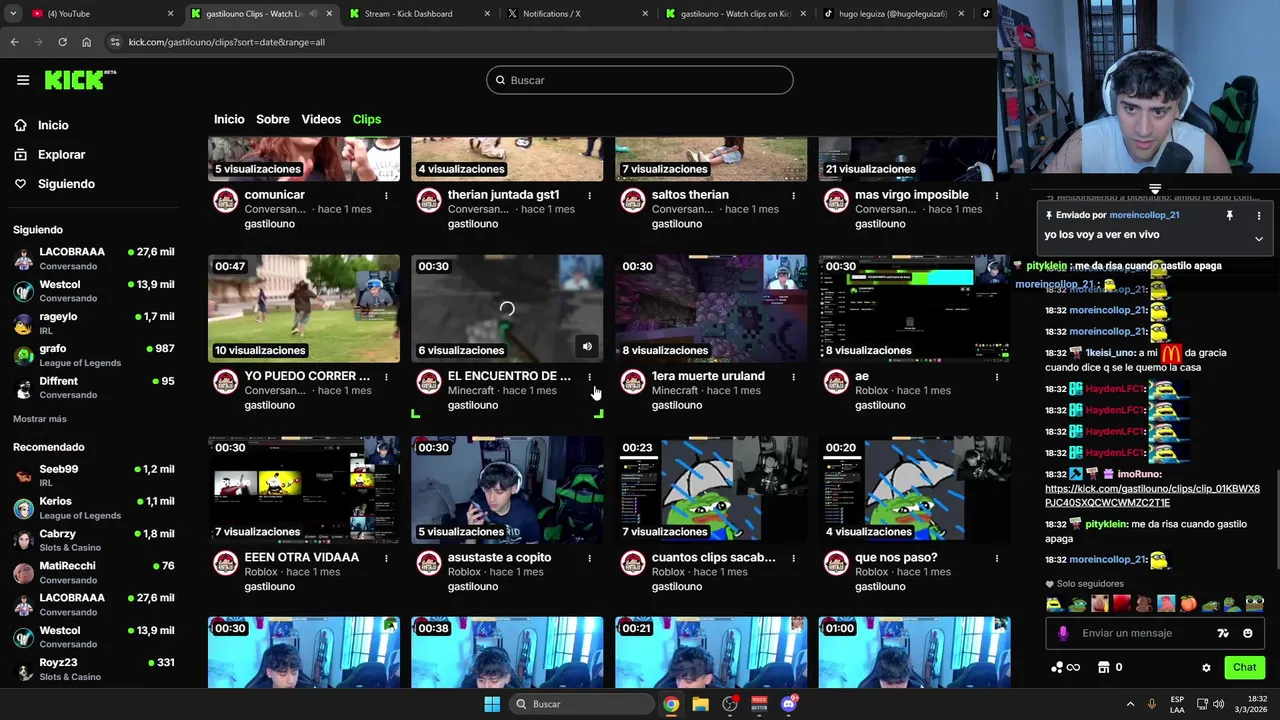The height and width of the screenshot is (720, 1280).
Task: Open options menu for clip 'ae'
Action: point(997,377)
